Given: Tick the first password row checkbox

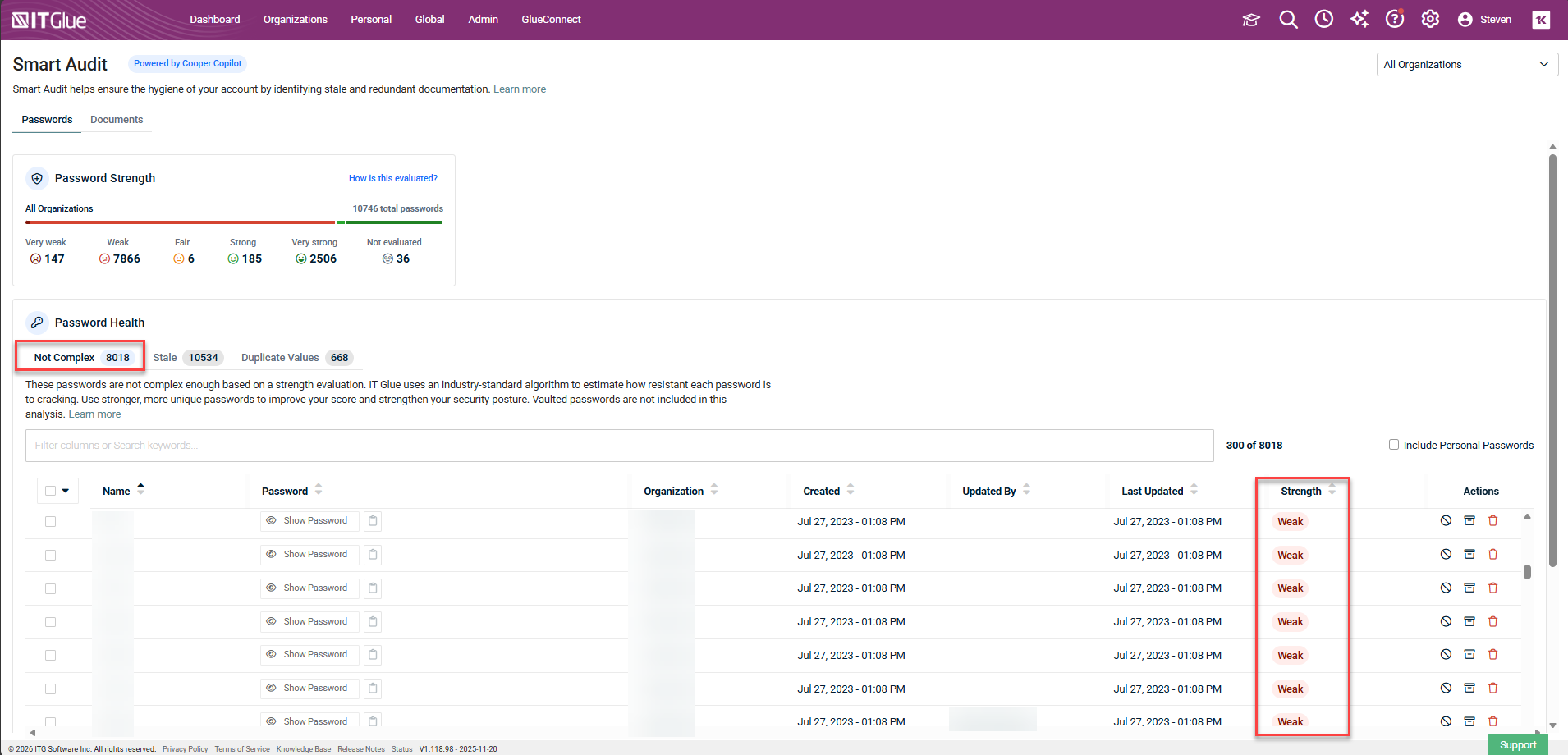Looking at the screenshot, I should (51, 522).
